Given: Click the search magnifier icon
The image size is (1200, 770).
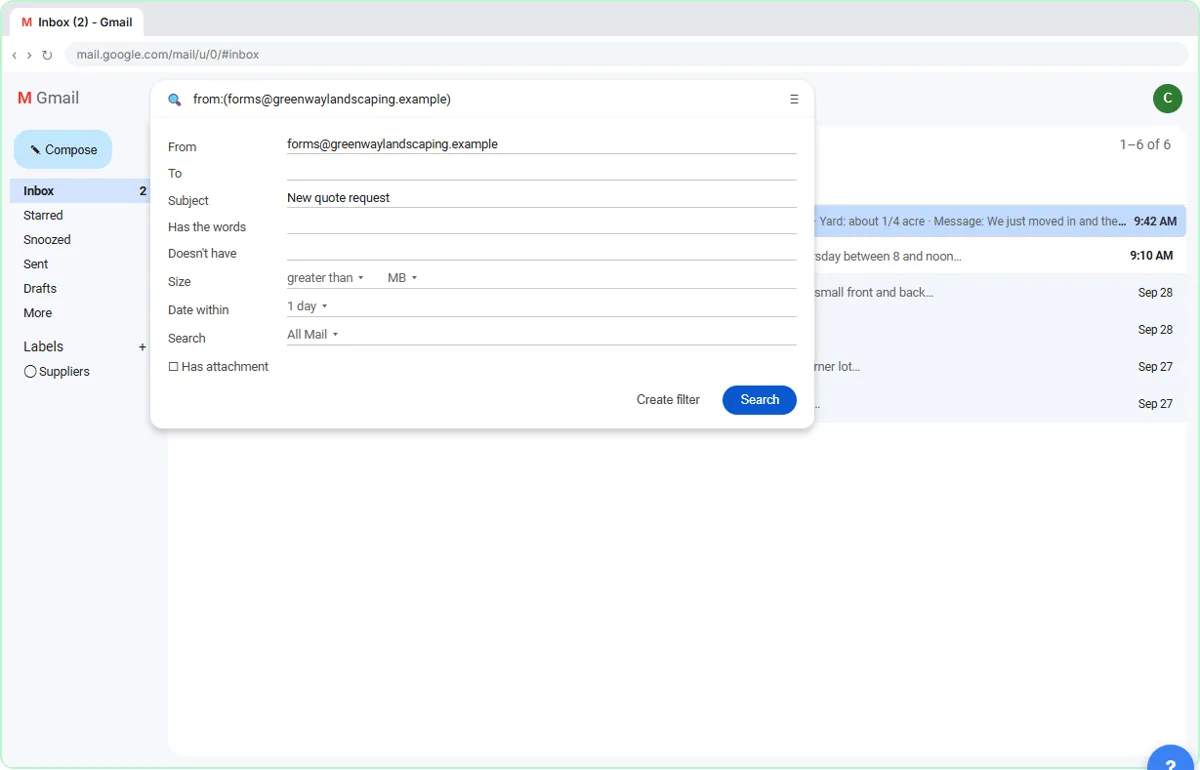Looking at the screenshot, I should pyautogui.click(x=174, y=100).
